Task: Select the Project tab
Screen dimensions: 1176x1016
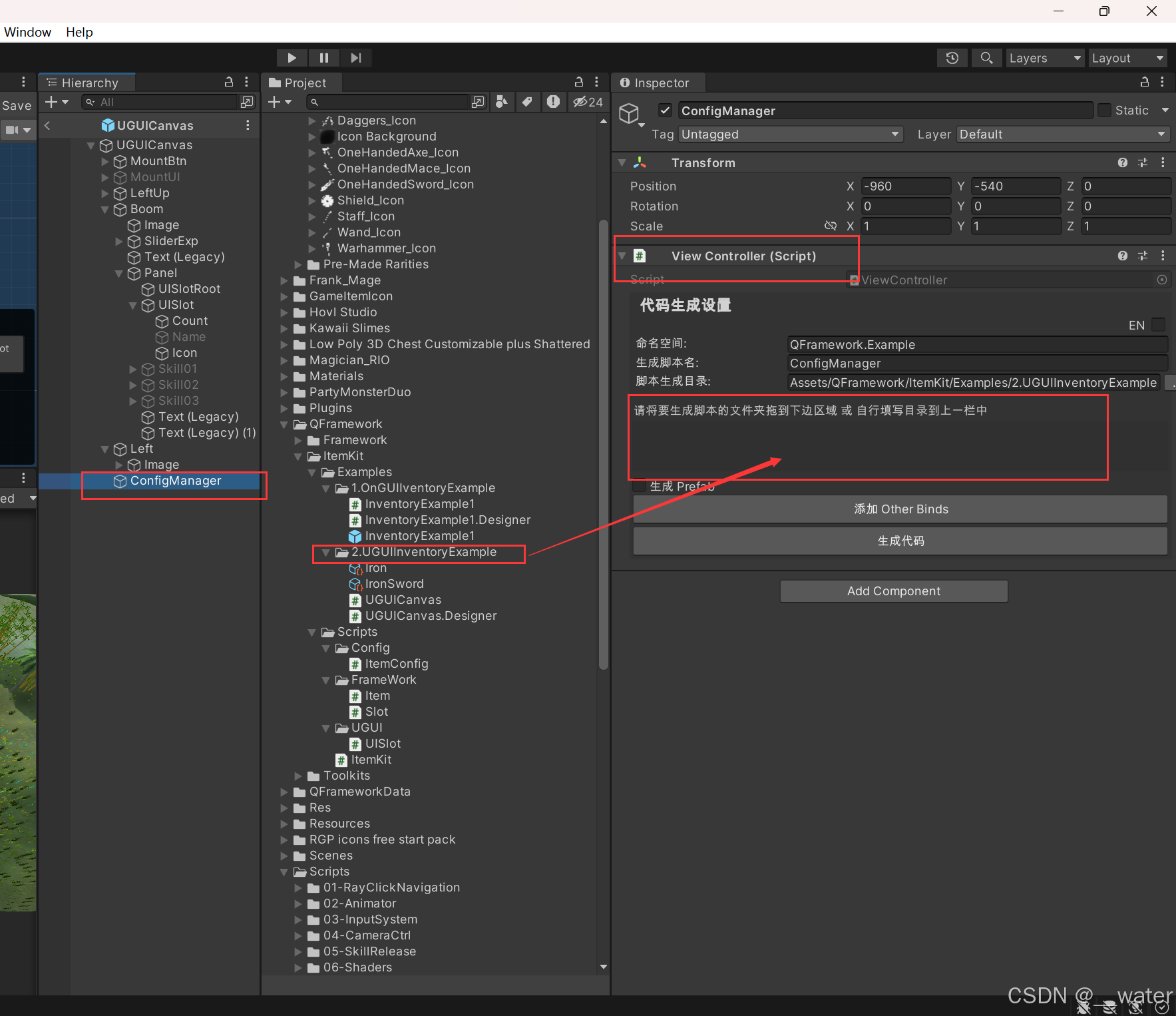Action: click(303, 83)
